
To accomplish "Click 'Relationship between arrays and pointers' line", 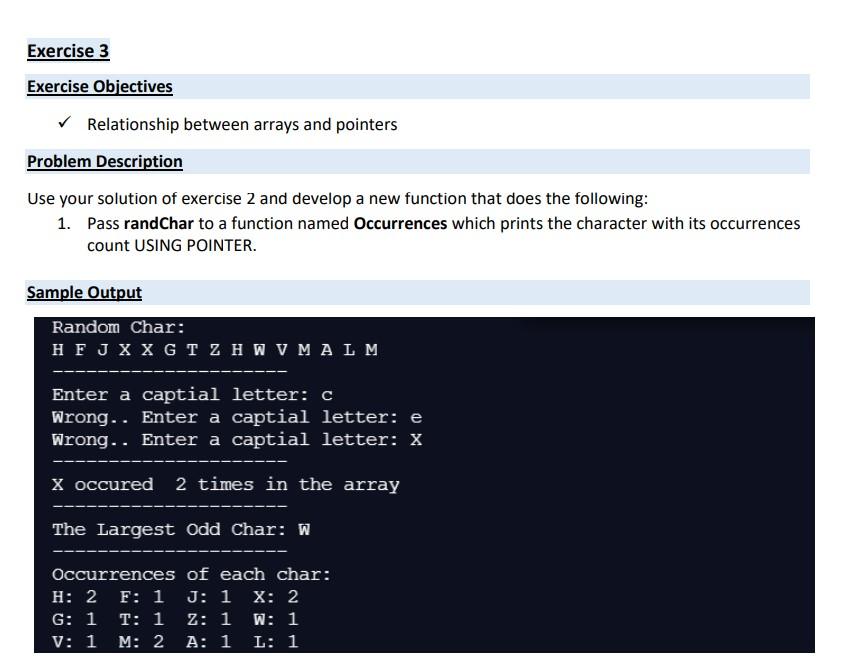I will 242,125.
